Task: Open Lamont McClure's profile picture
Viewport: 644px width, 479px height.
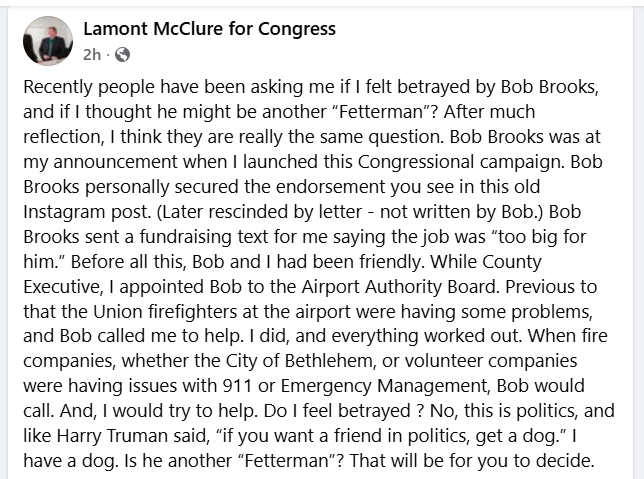Action: tap(48, 41)
